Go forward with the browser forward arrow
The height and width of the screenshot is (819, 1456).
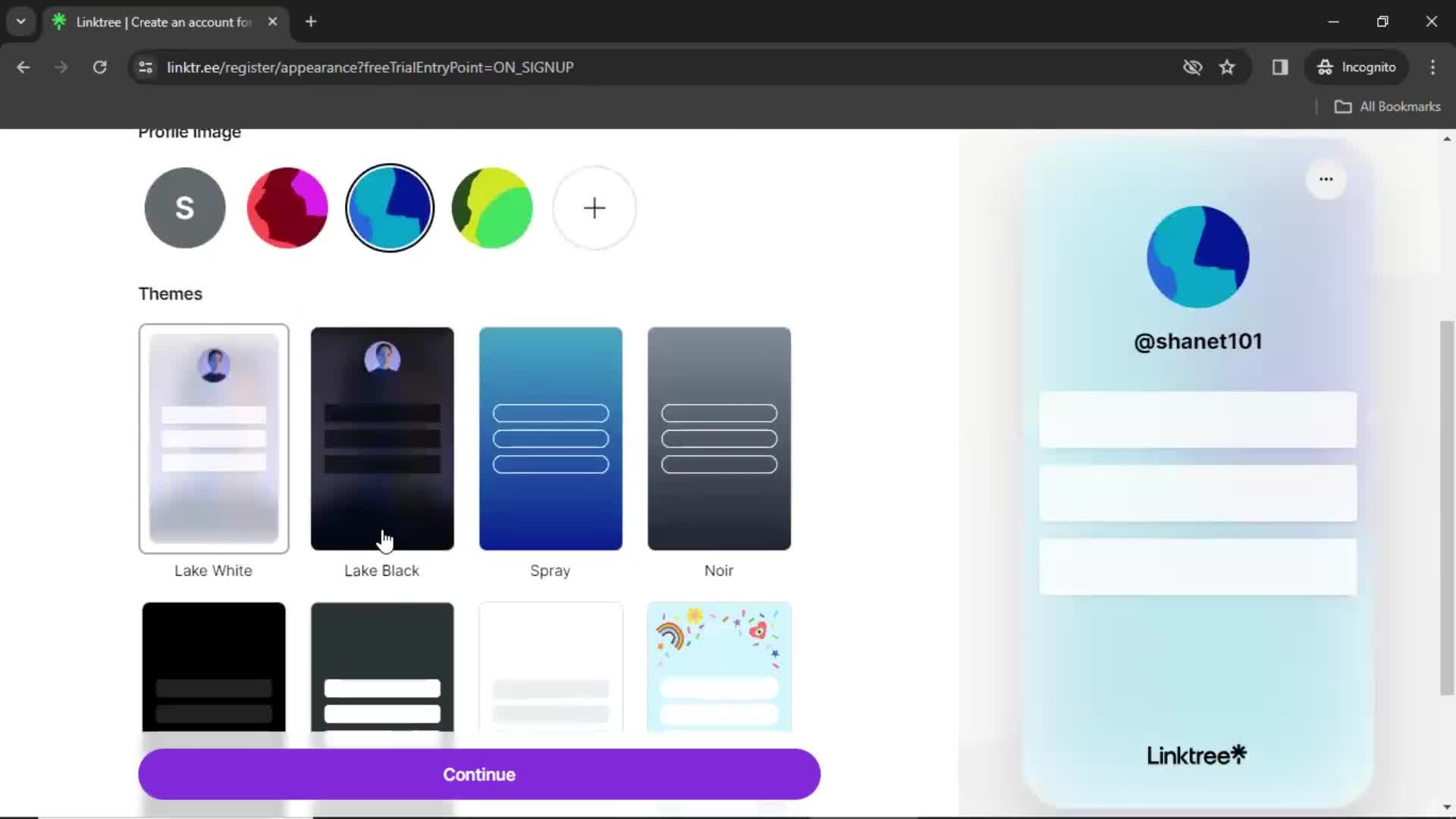[61, 67]
